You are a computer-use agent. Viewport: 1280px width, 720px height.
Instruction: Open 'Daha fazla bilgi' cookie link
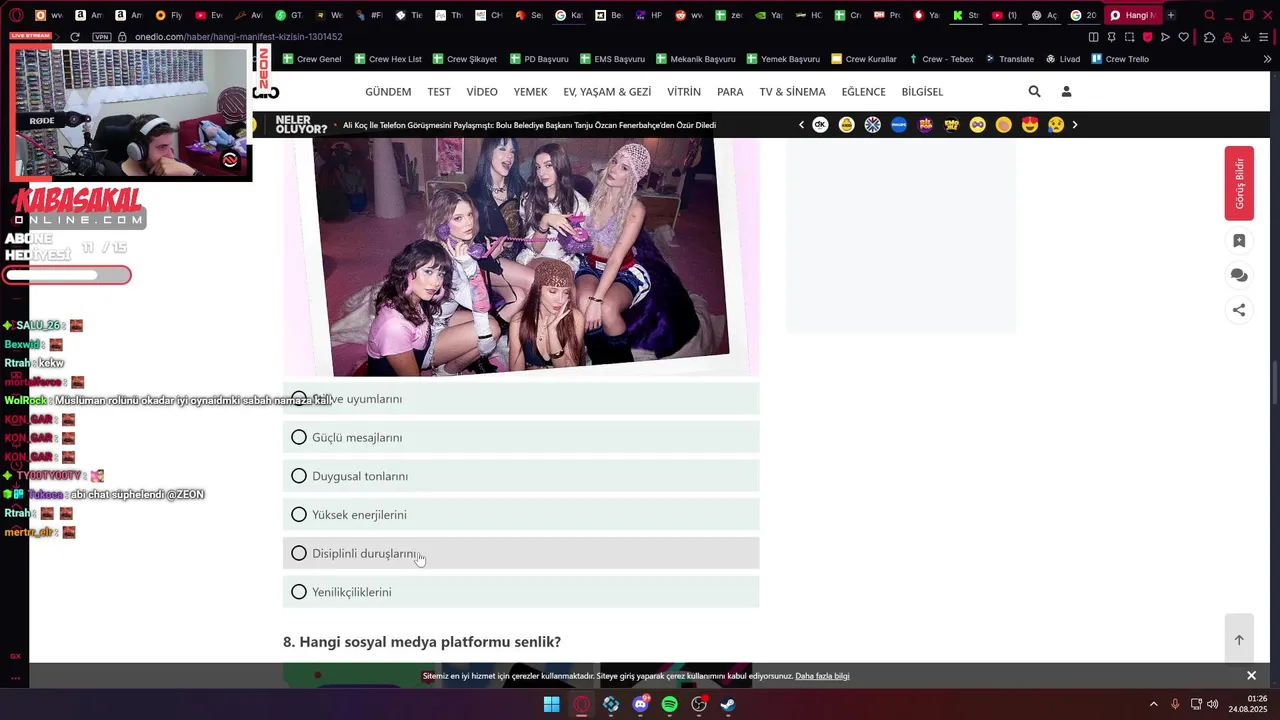(x=822, y=676)
